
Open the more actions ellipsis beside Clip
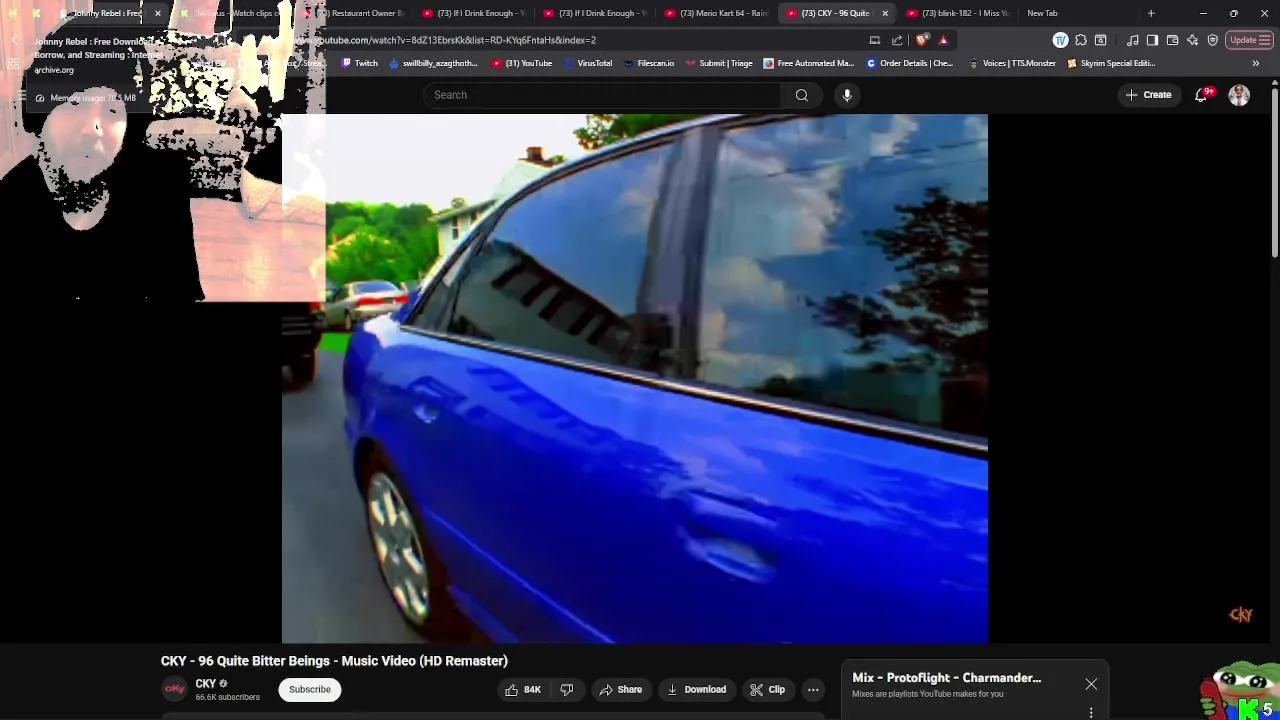pyautogui.click(x=813, y=689)
